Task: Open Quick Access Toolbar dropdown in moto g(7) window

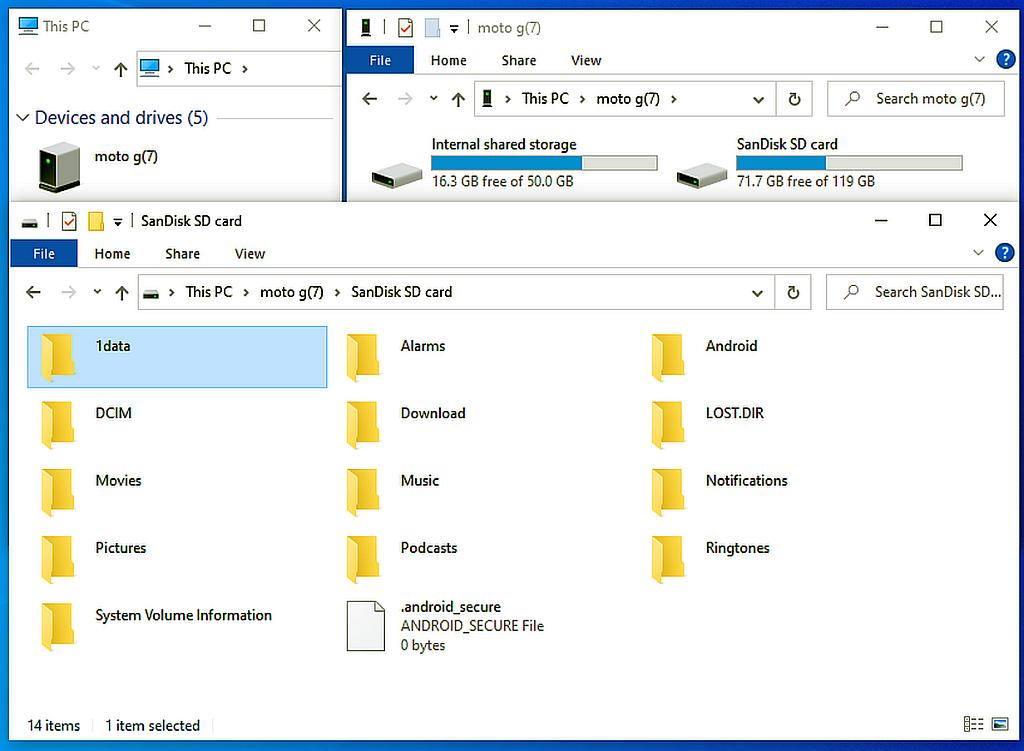Action: pyautogui.click(x=454, y=29)
